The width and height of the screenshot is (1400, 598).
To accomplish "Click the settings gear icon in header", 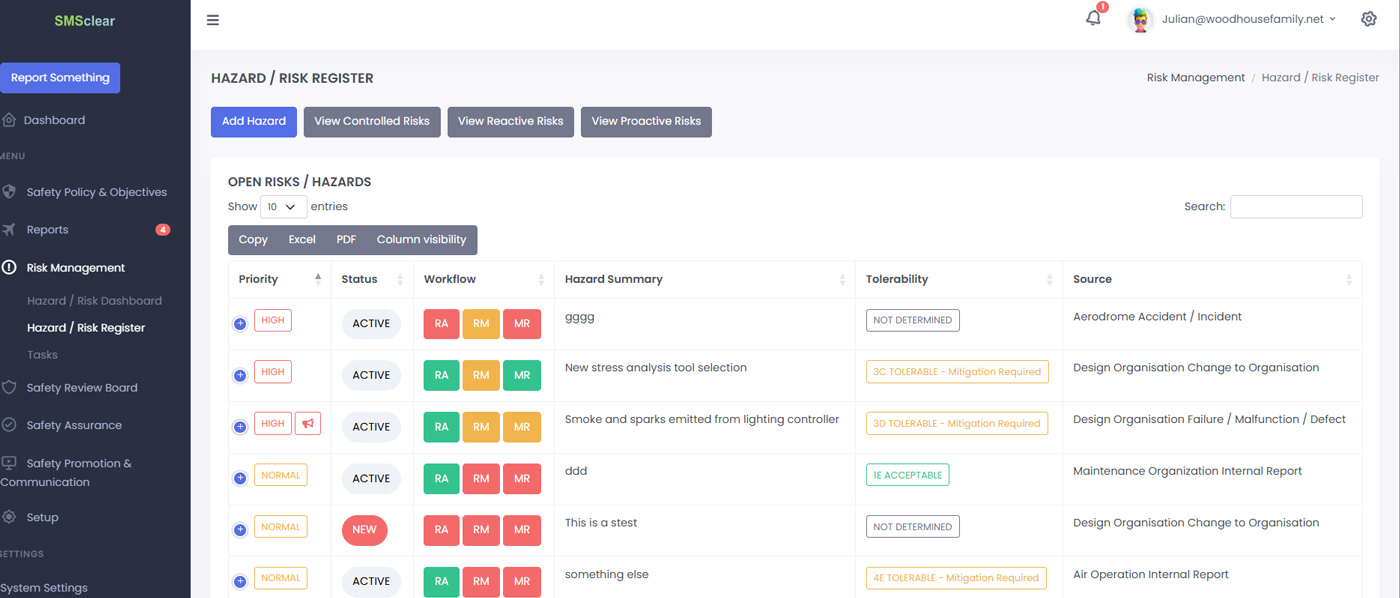I will pos(1368,19).
